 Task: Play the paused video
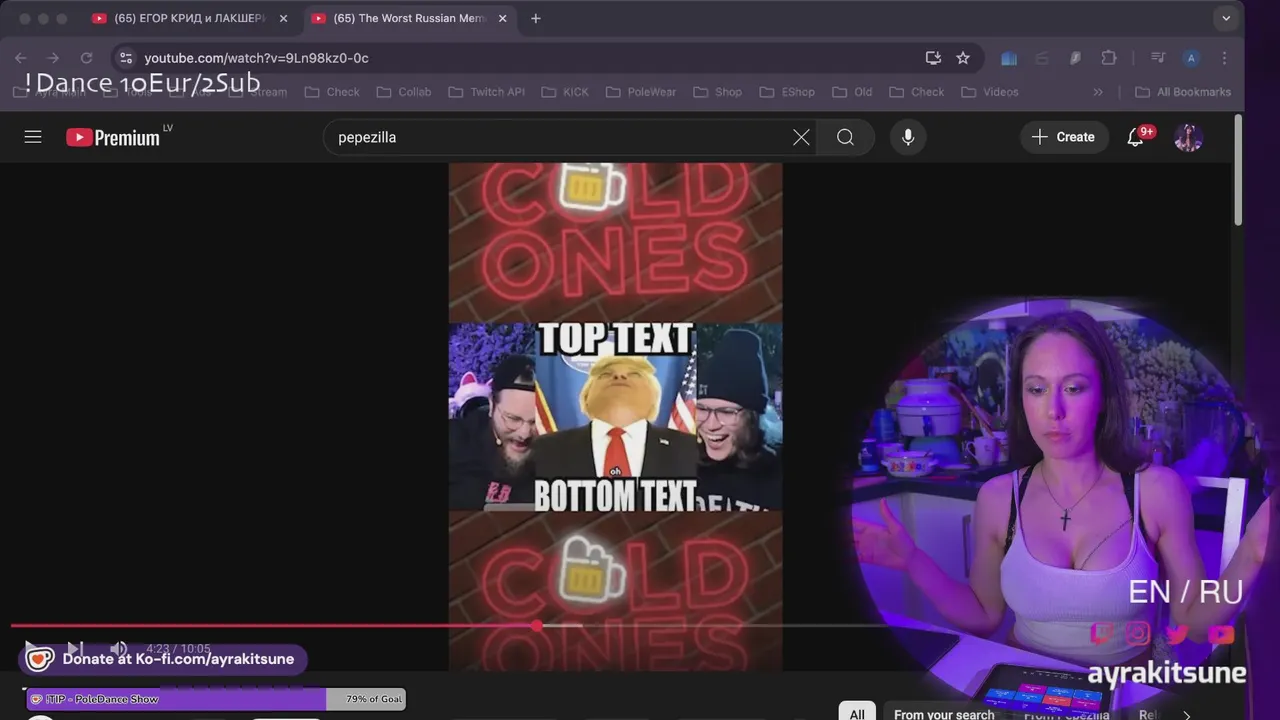(30, 649)
